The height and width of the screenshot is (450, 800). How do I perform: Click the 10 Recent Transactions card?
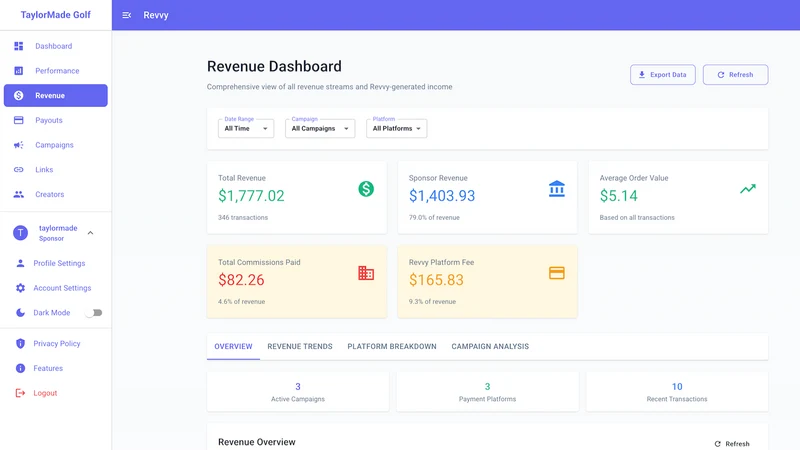677,392
